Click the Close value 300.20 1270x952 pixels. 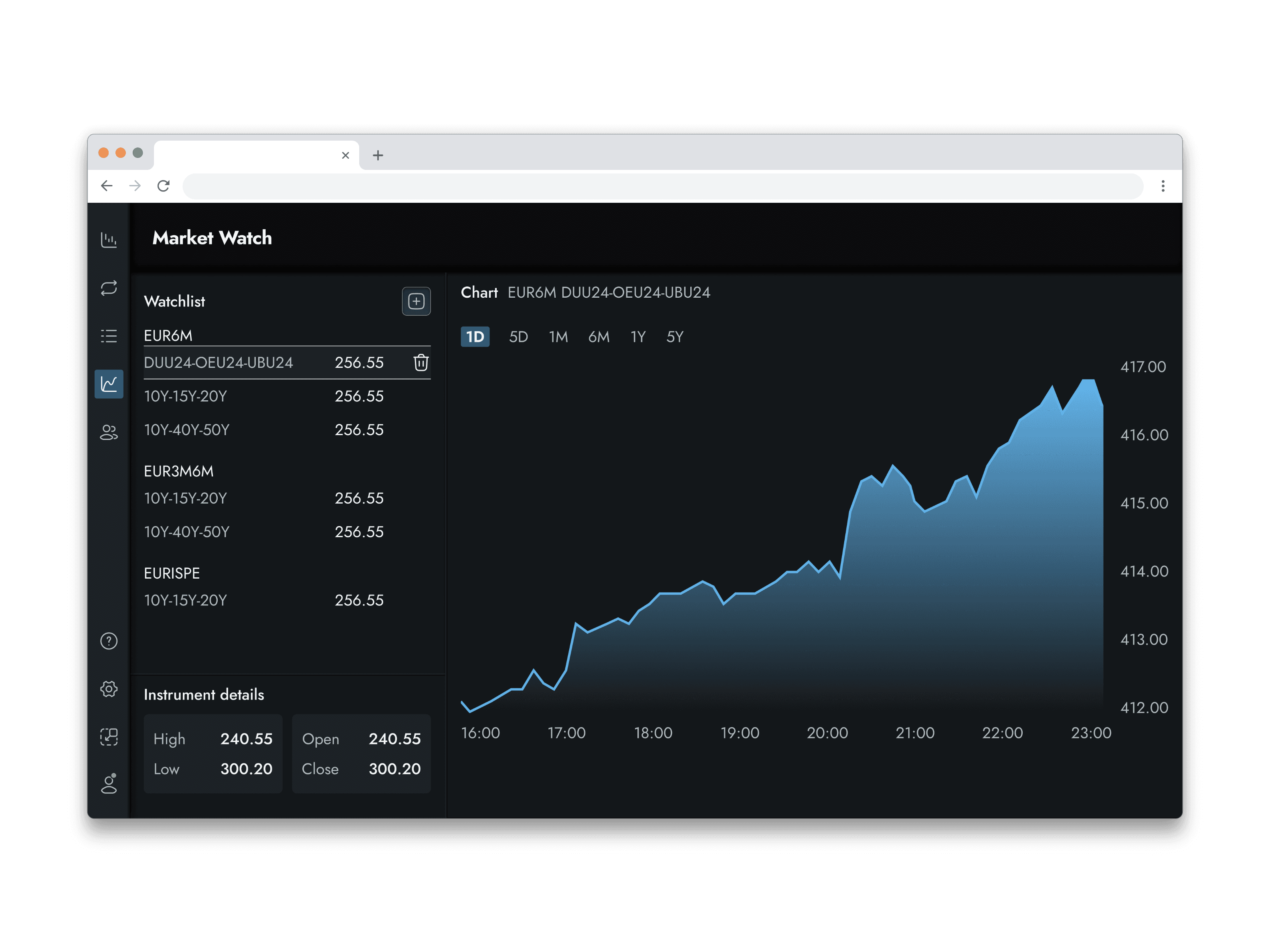click(x=394, y=769)
